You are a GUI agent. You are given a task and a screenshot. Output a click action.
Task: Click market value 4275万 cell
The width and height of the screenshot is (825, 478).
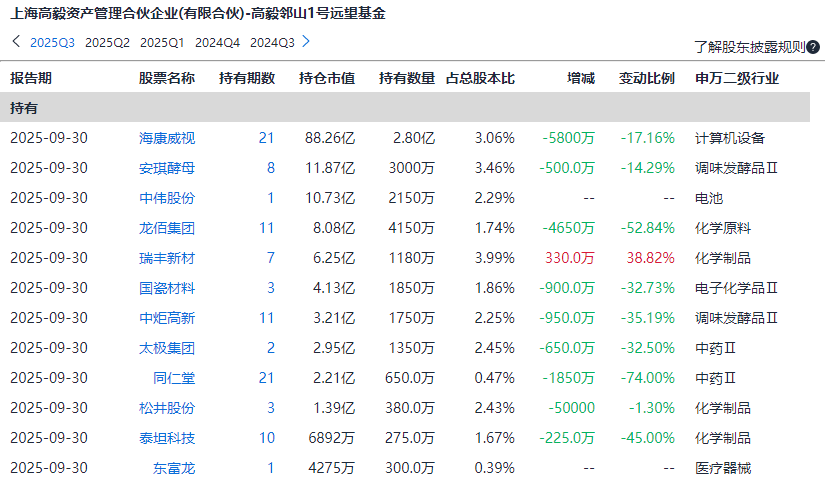331,468
